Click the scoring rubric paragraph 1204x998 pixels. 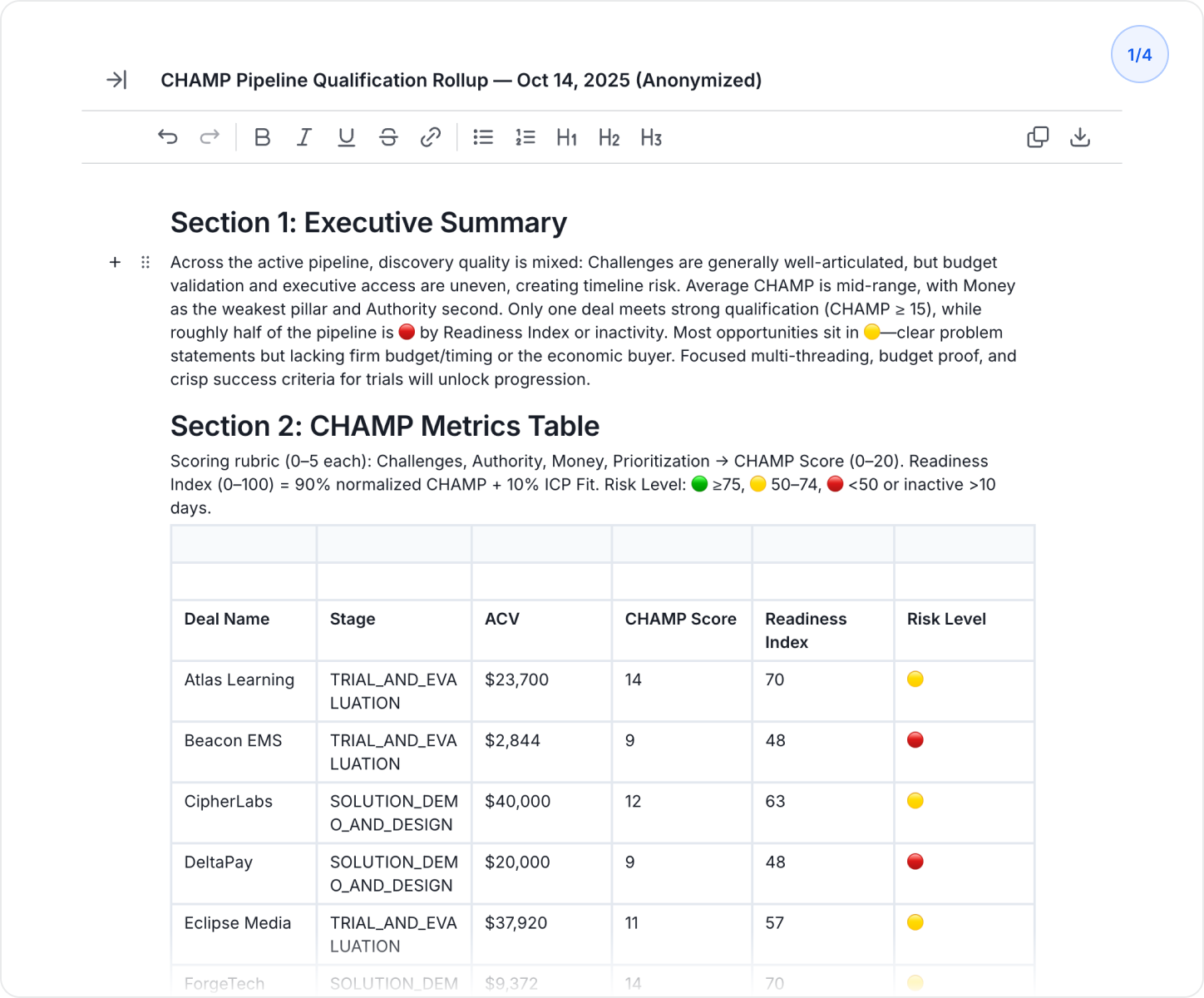point(583,484)
